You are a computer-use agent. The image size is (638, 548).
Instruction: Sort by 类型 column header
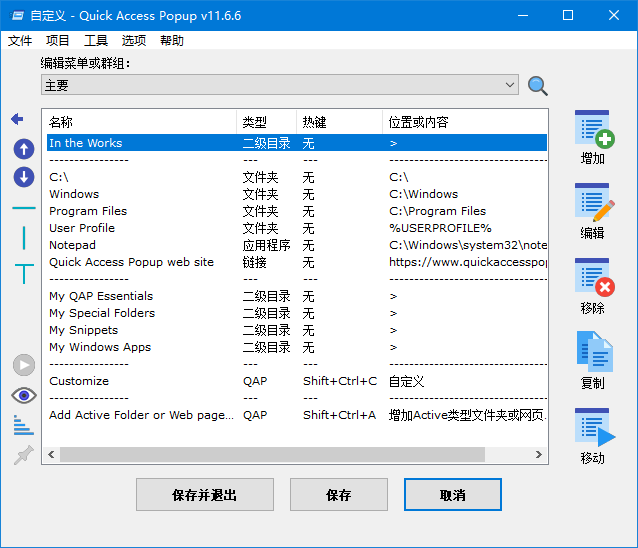pyautogui.click(x=267, y=122)
